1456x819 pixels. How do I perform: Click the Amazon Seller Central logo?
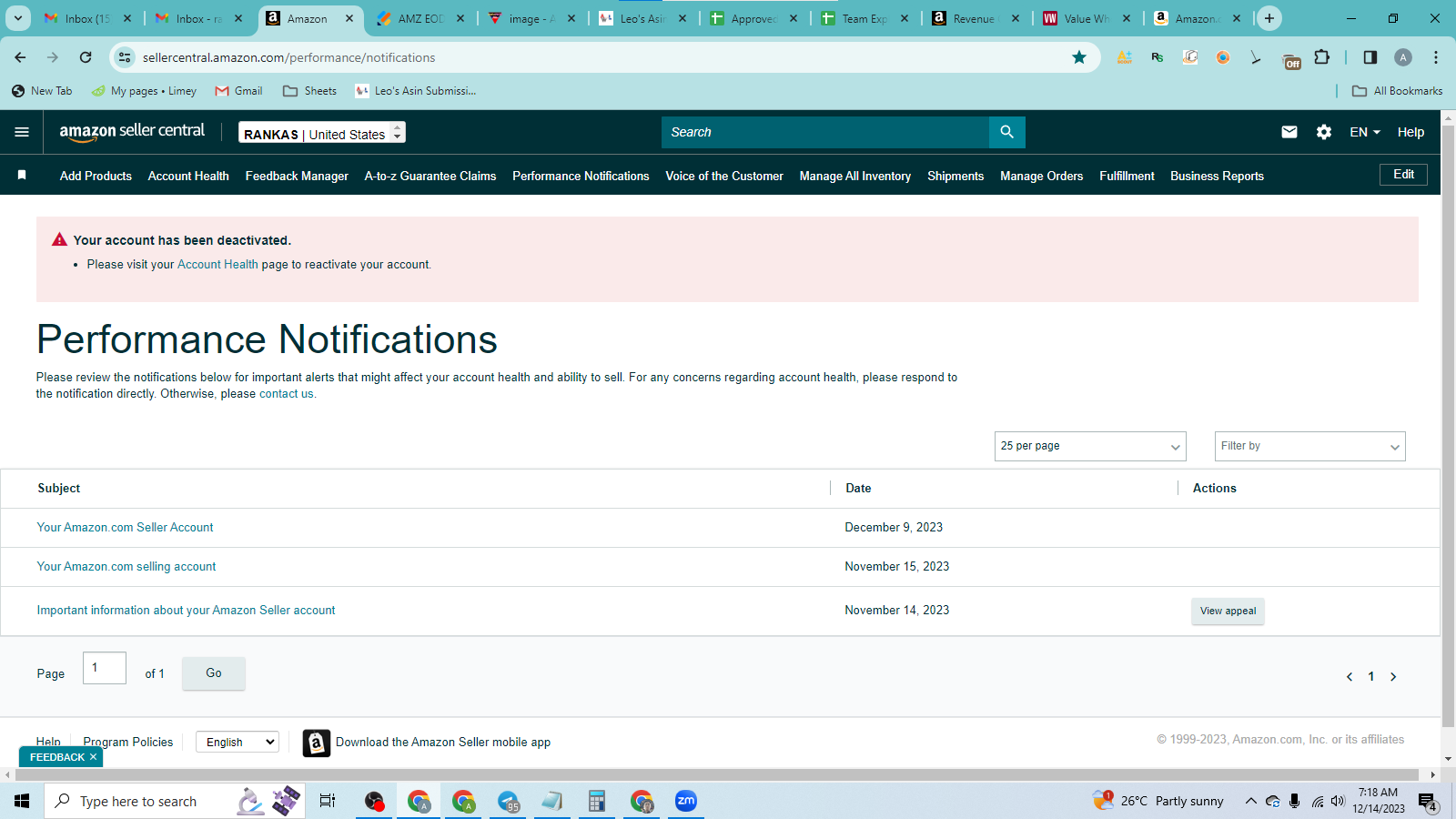pos(132,132)
